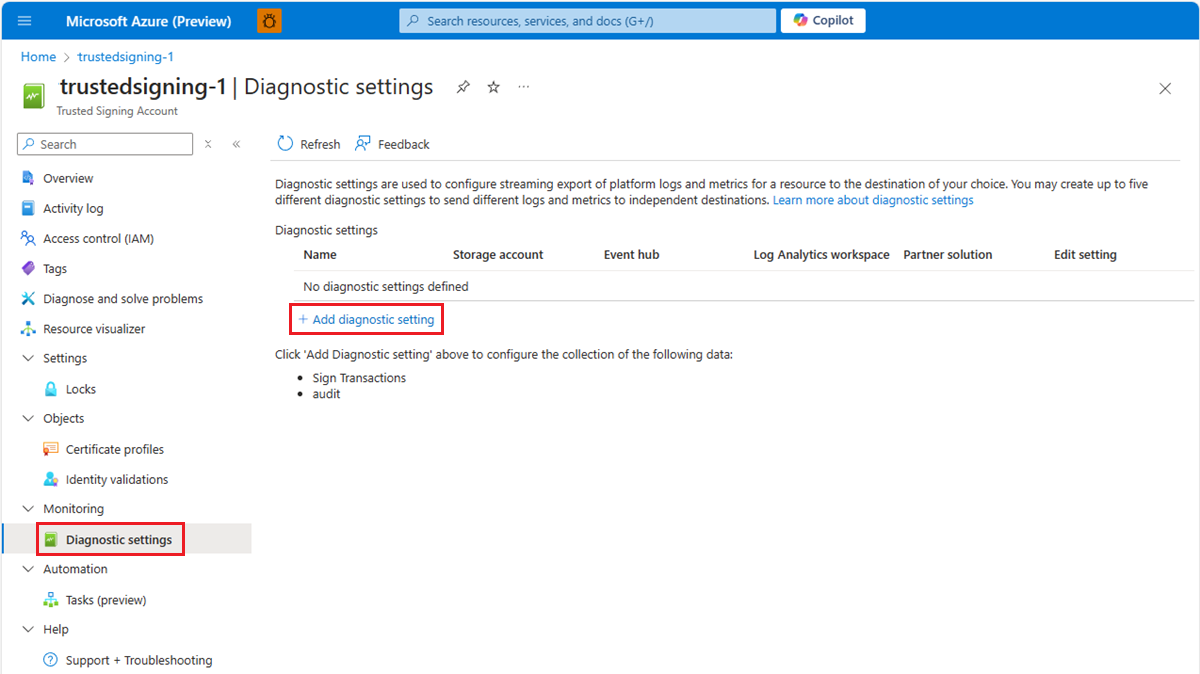Open Activity log
The image size is (1200, 674).
73,208
